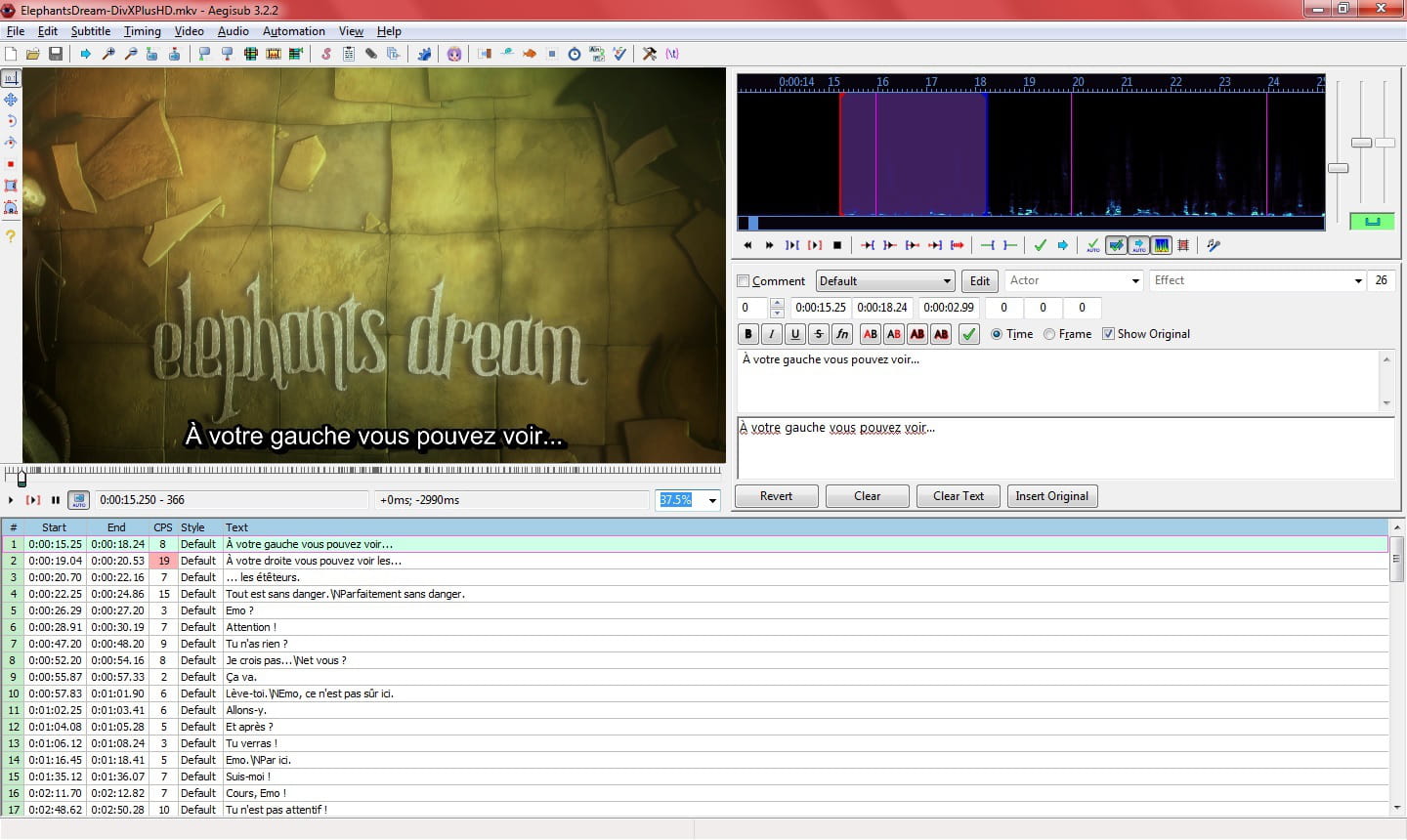This screenshot has height=840, width=1407.
Task: Toggle the audio Auto-commit option
Action: click(x=1093, y=245)
